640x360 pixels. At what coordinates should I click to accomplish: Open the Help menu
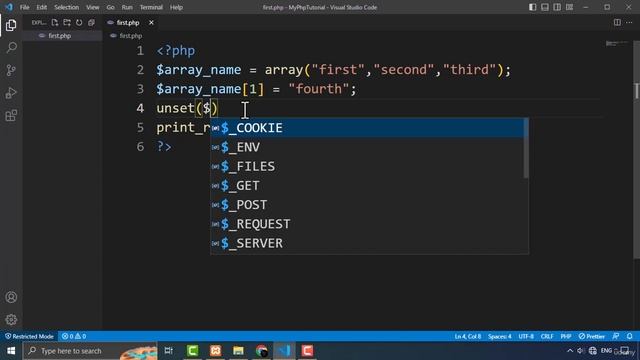176,7
